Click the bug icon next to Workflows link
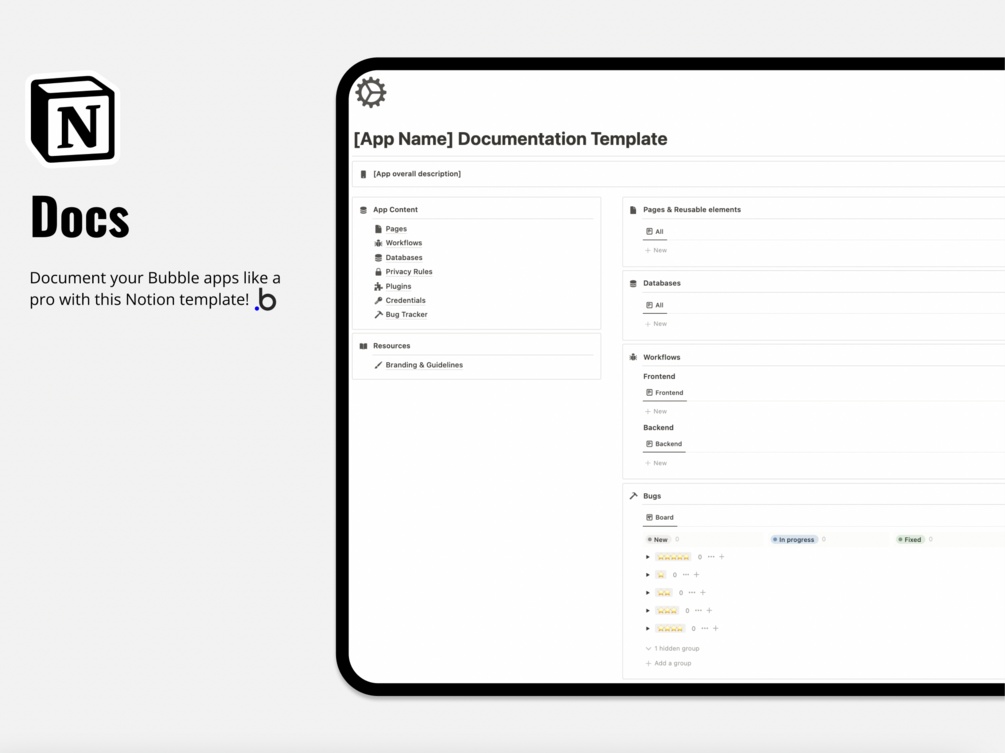This screenshot has width=1005, height=753. 378,243
